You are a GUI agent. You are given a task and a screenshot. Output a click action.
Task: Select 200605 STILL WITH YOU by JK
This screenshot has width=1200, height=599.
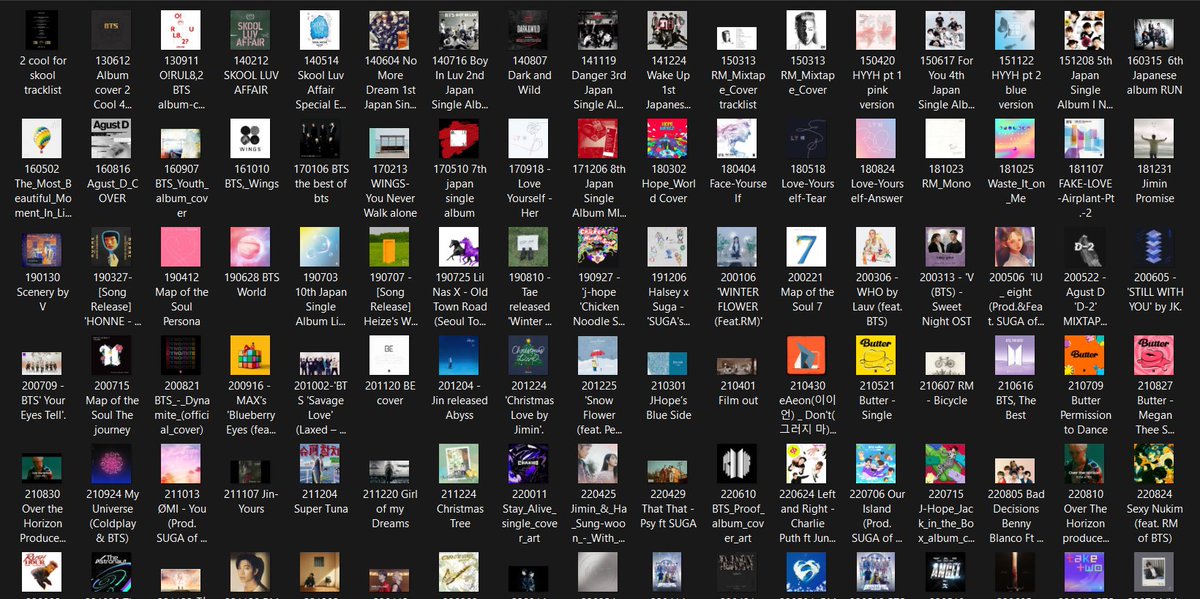1155,247
